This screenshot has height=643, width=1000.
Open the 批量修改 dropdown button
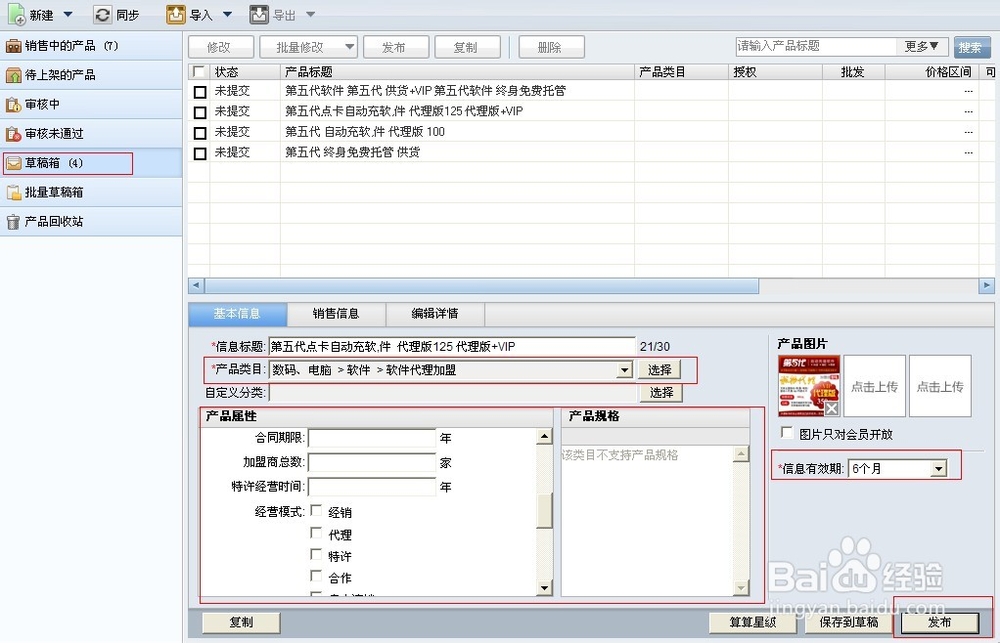308,47
